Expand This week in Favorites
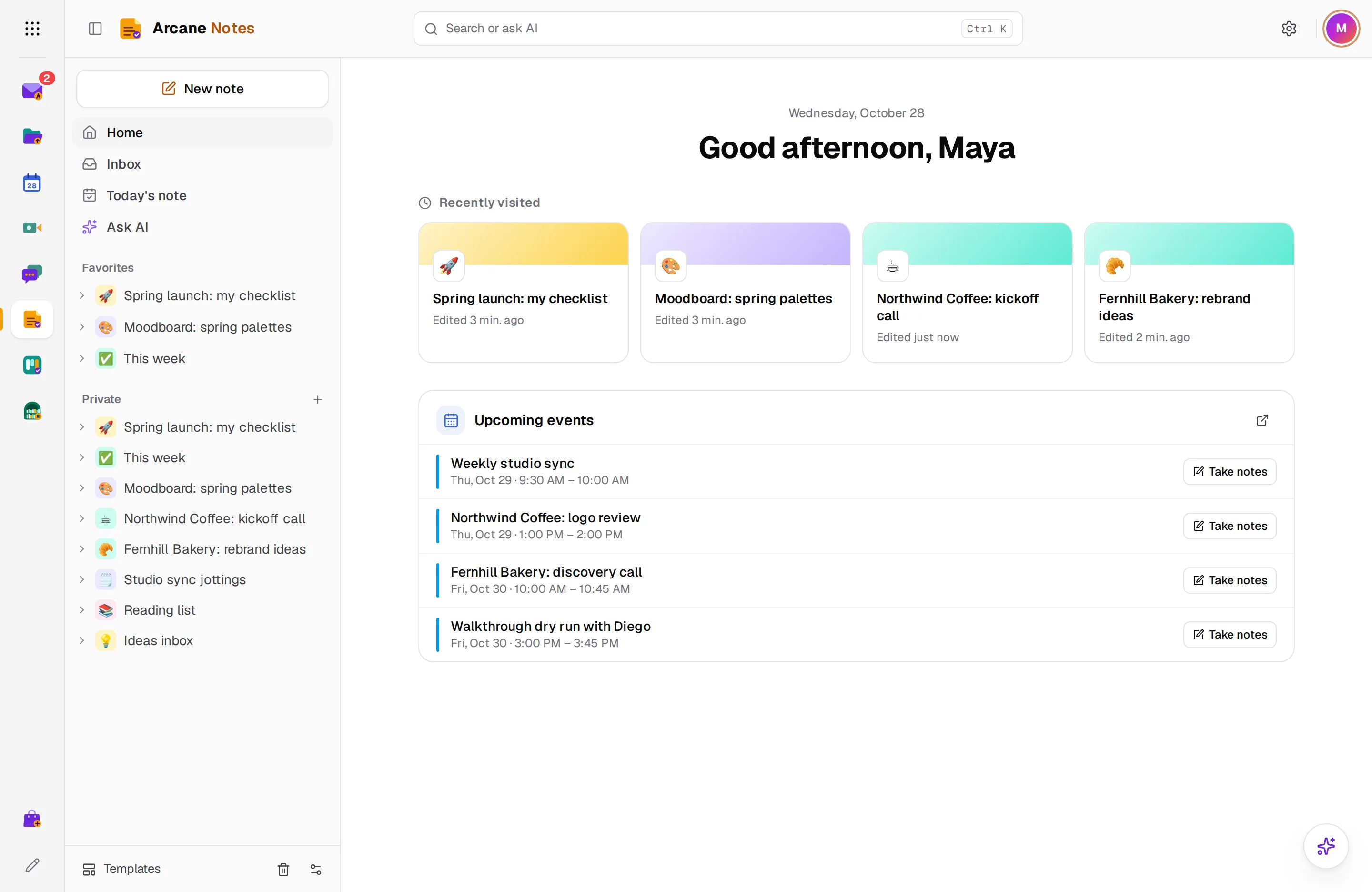This screenshot has height=892, width=1372. pos(82,358)
